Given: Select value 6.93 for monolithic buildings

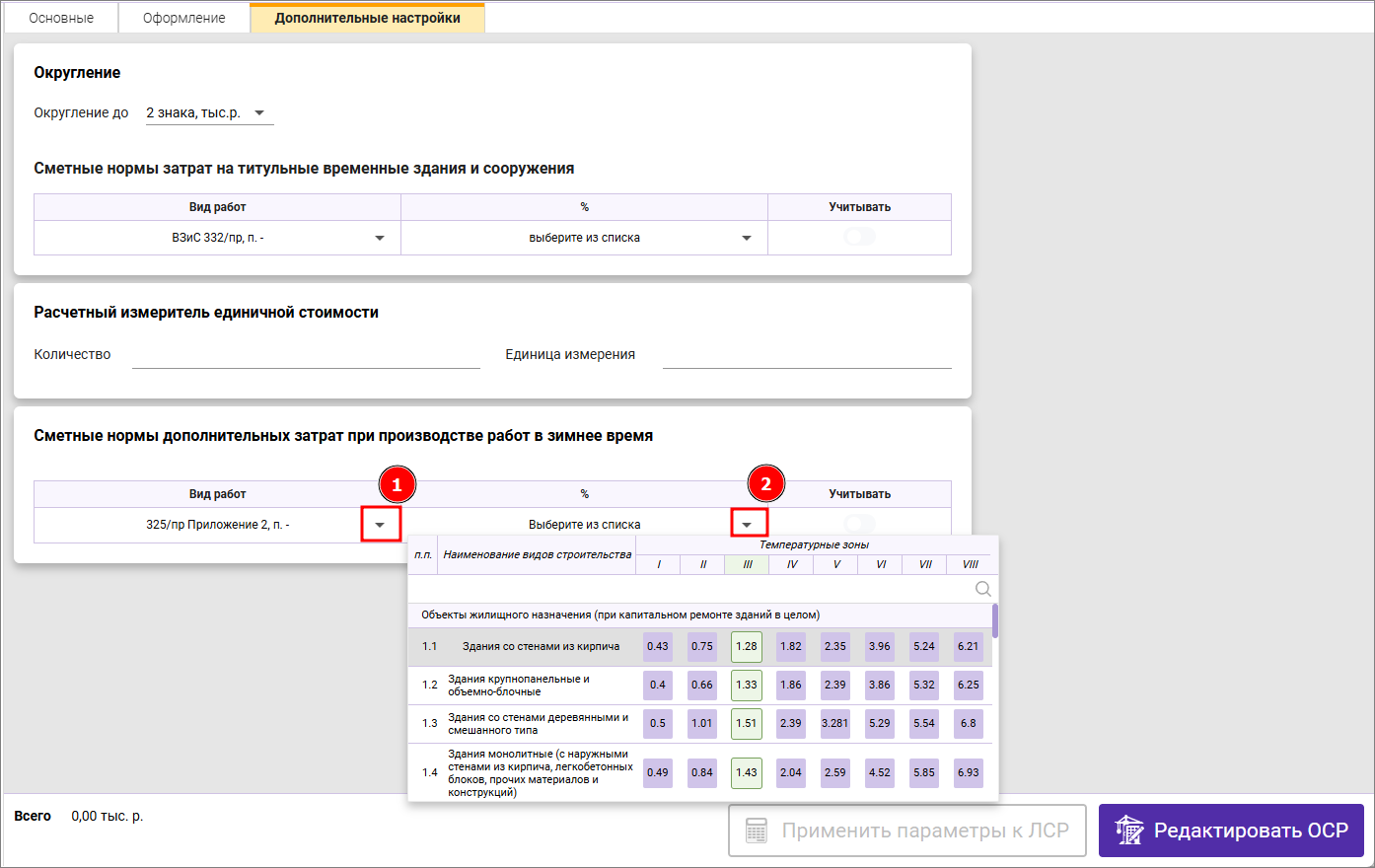Looking at the screenshot, I should [x=968, y=772].
